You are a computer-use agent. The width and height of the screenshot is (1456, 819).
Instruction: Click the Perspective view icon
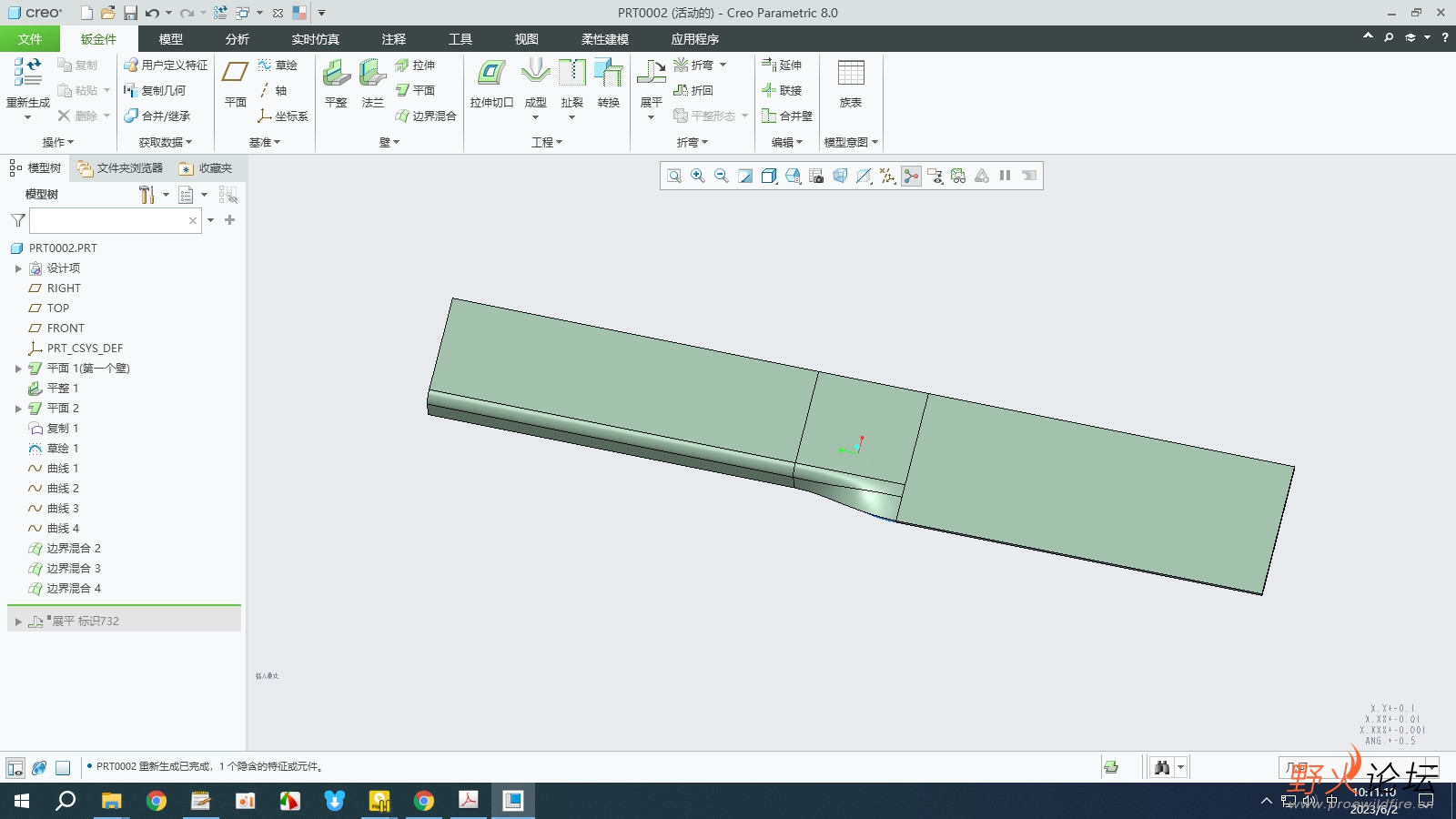[840, 176]
